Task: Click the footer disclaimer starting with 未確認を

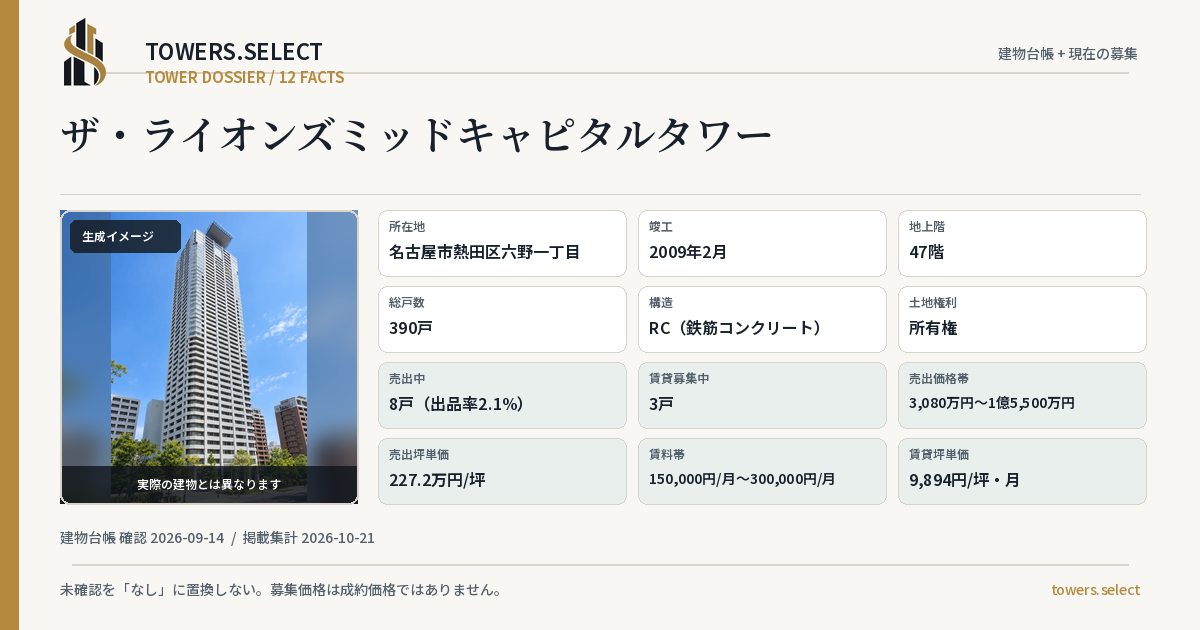Action: click(x=281, y=590)
